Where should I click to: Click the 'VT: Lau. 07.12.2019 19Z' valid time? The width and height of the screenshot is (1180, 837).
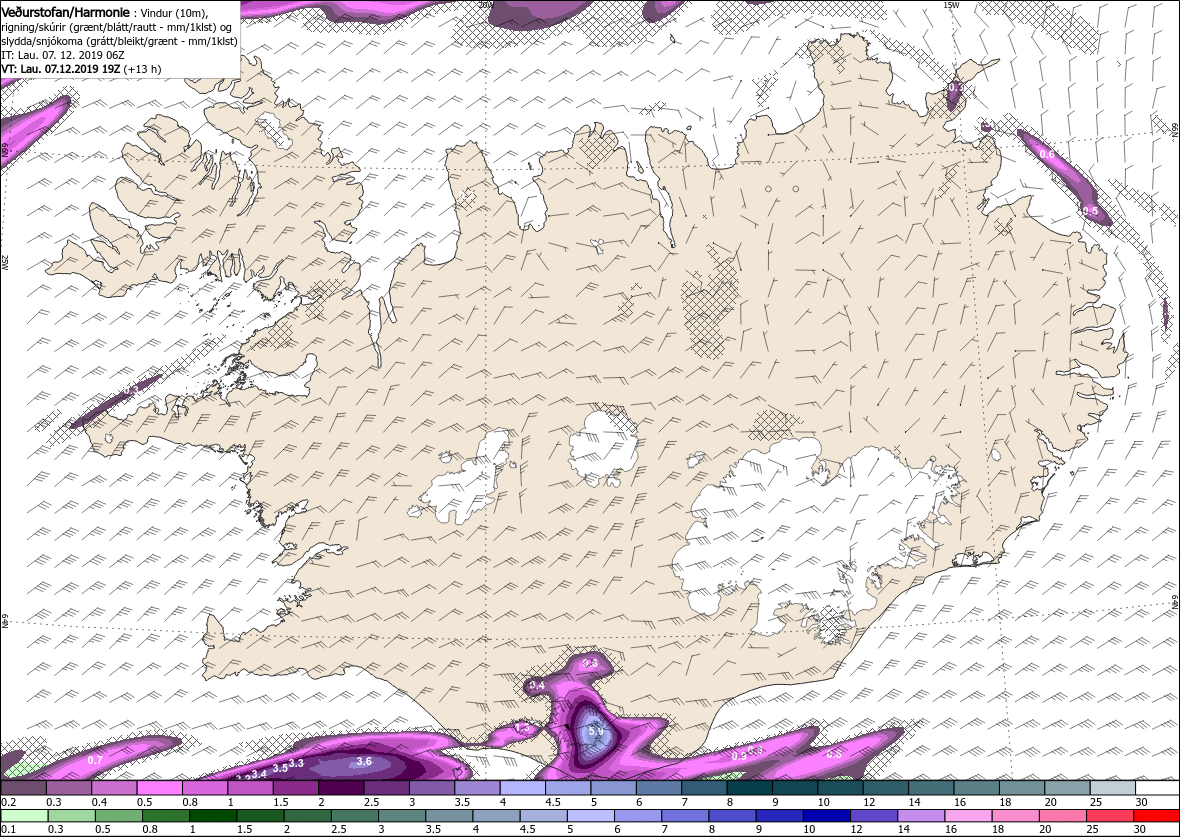(x=60, y=69)
